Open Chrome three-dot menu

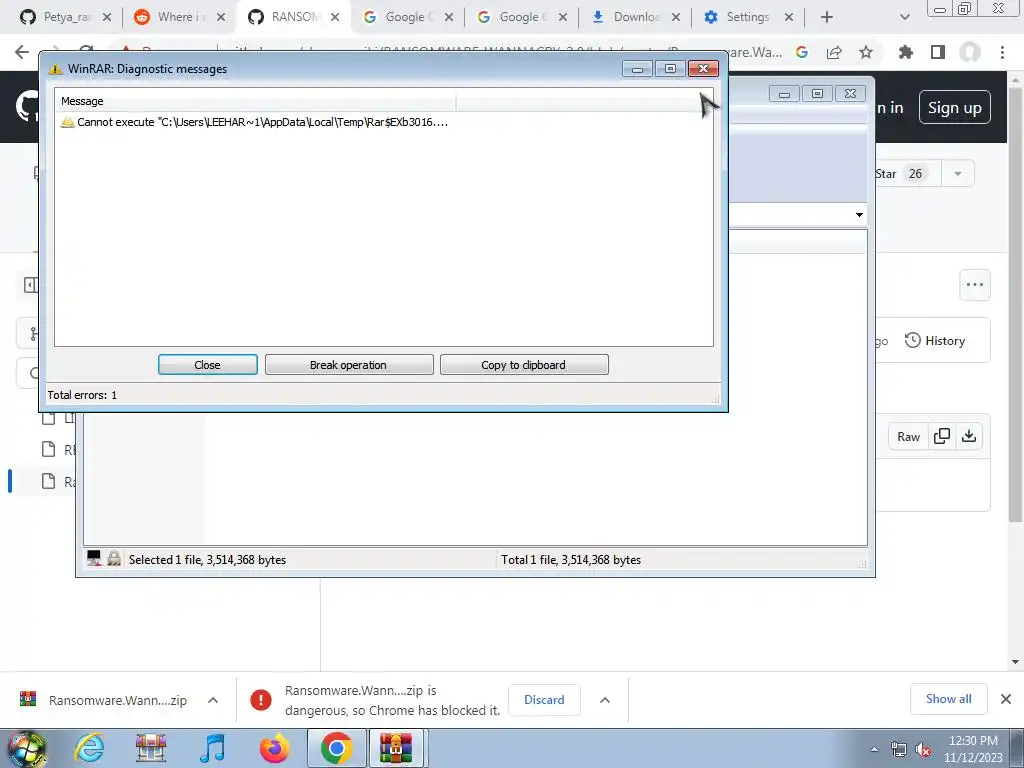point(1002,52)
